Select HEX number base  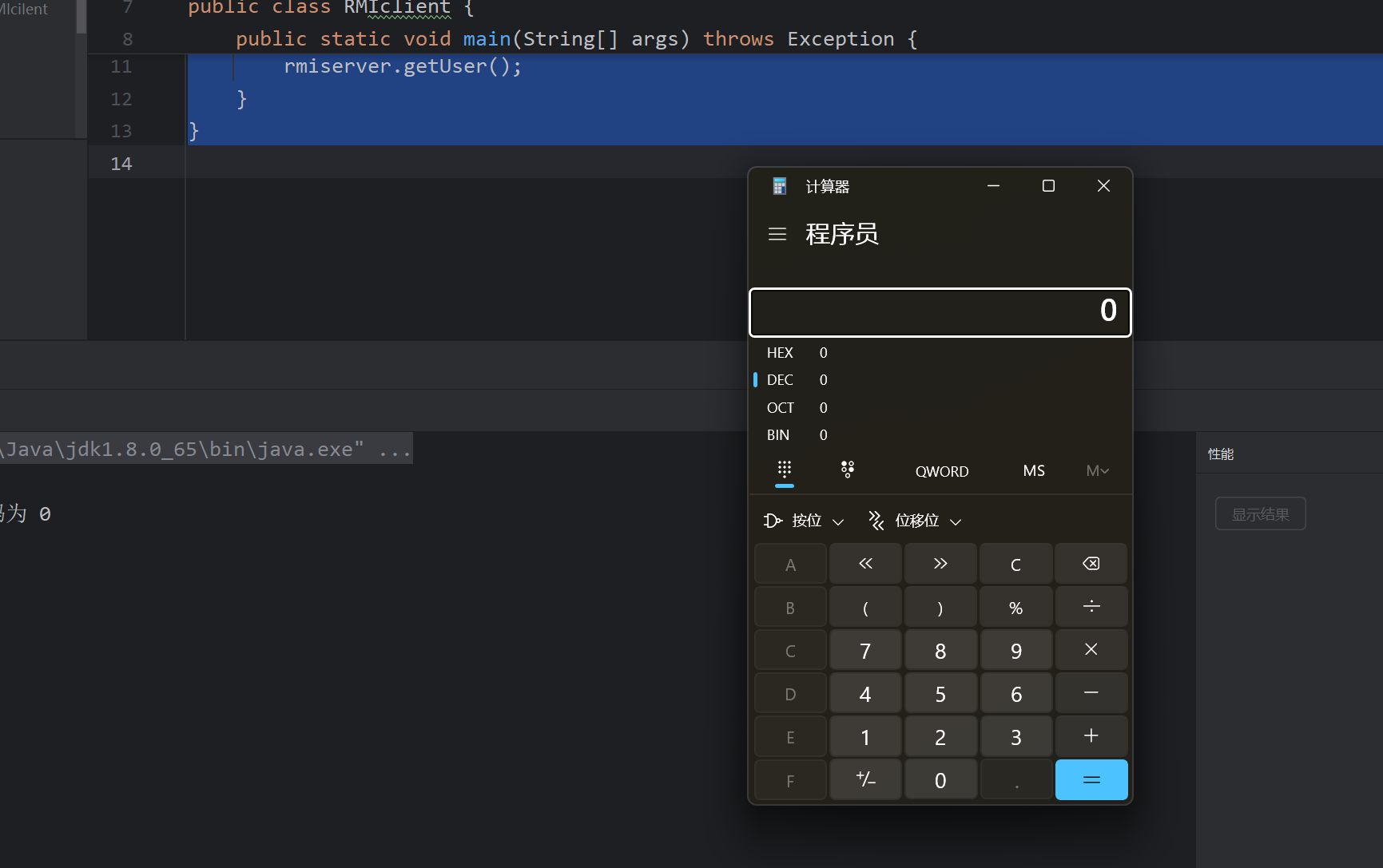click(x=780, y=353)
